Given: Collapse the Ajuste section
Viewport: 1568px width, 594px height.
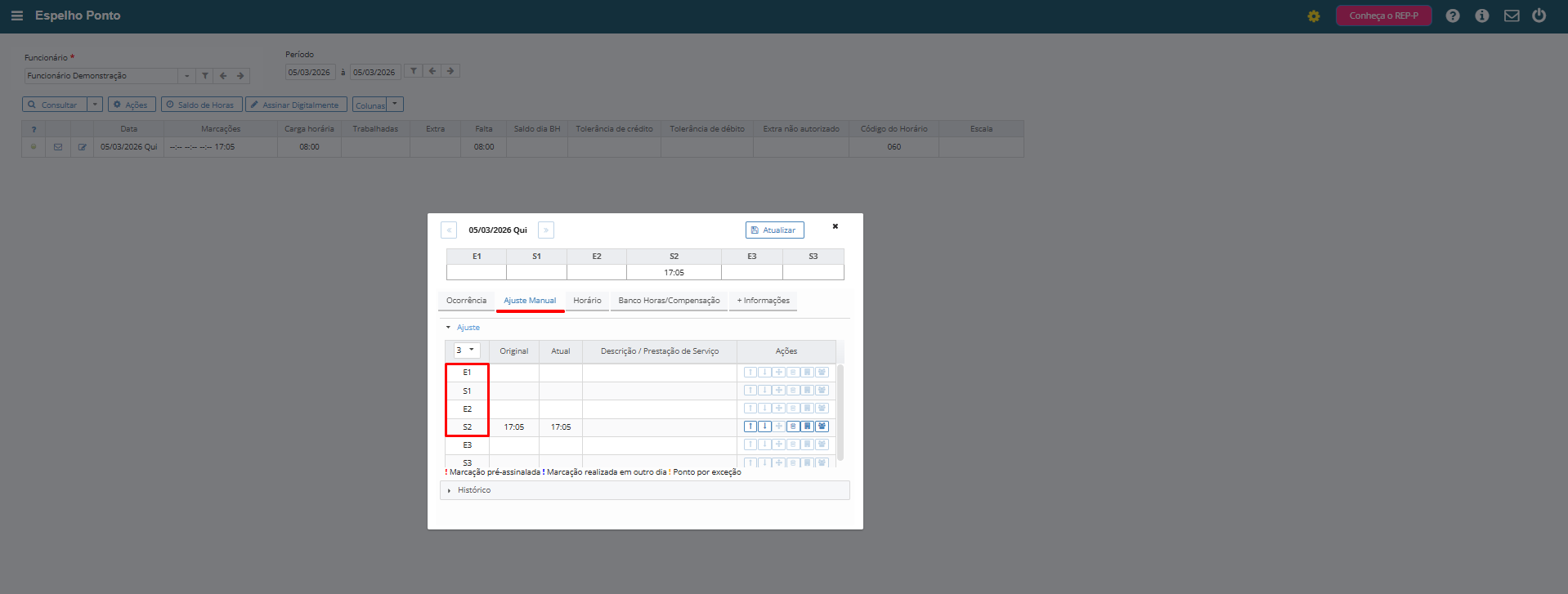Looking at the screenshot, I should point(463,328).
